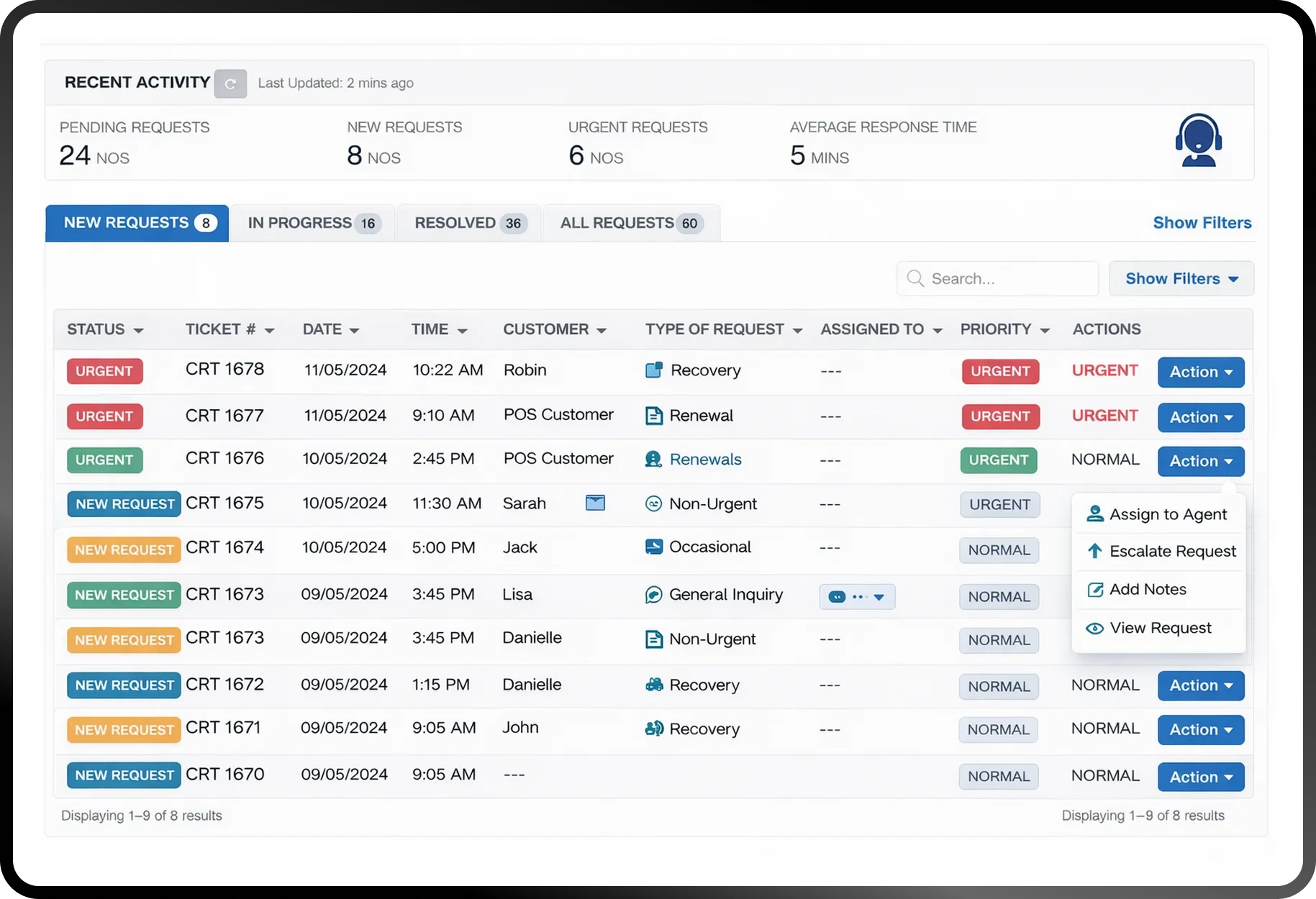Choose Add Notes from menu
Screen dimensions: 1316x899
tap(1158, 590)
